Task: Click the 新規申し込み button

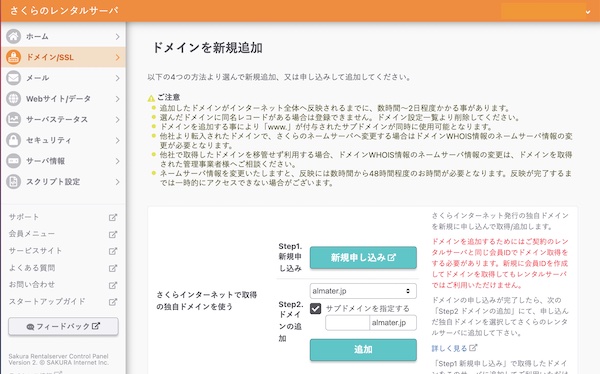Action: 363,258
